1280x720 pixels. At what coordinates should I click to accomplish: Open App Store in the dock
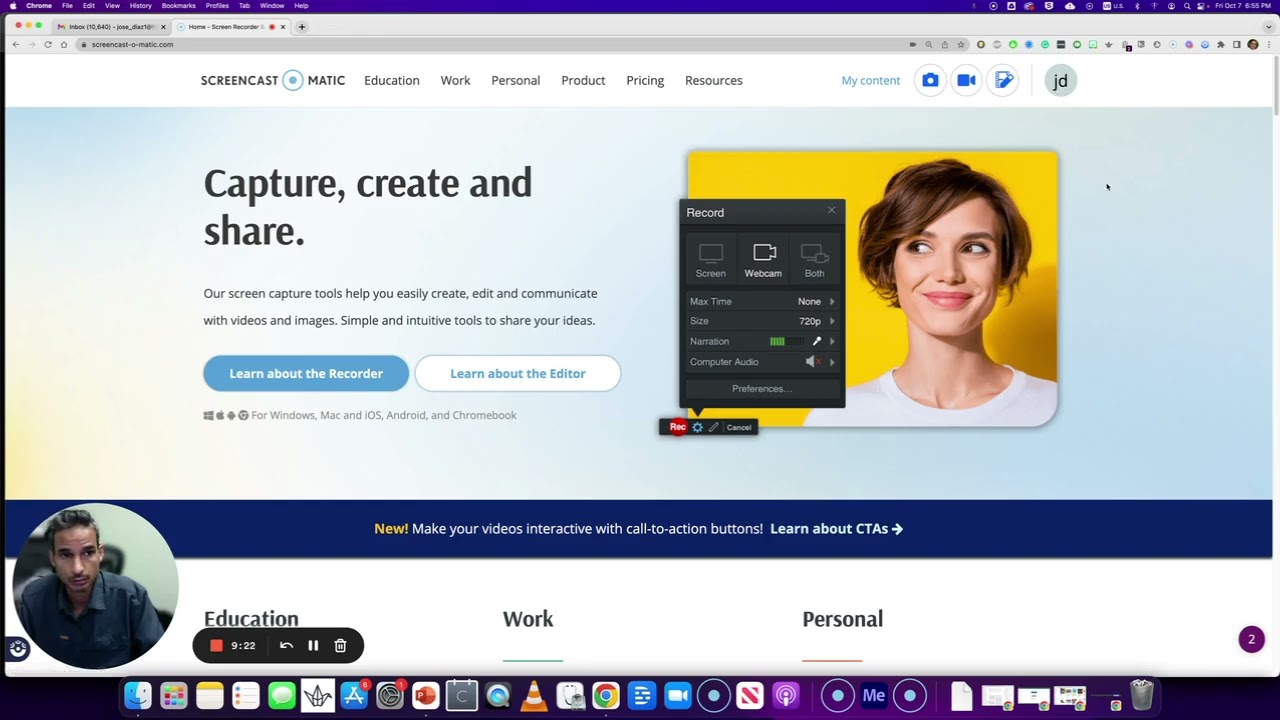[354, 695]
